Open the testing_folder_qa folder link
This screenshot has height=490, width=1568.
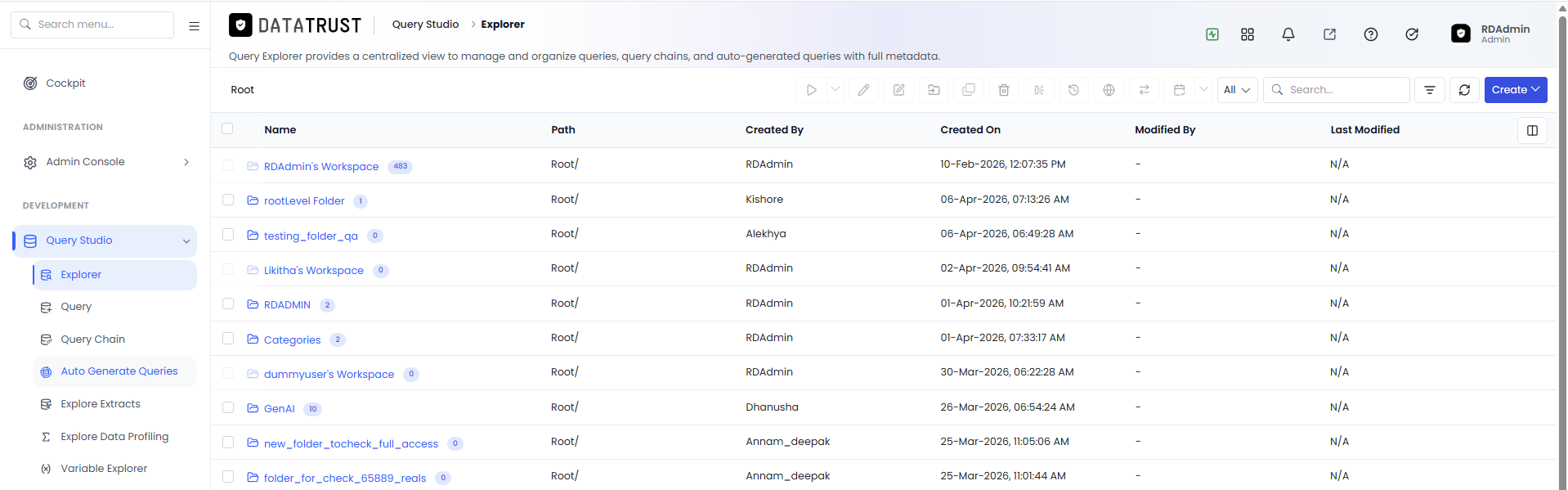pos(311,236)
